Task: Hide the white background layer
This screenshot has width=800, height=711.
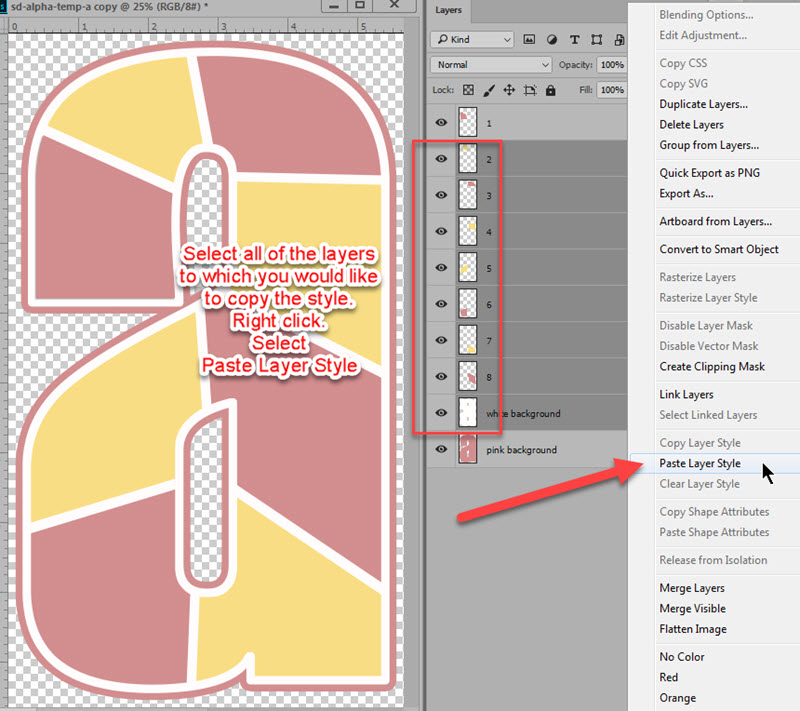Action: click(x=441, y=413)
